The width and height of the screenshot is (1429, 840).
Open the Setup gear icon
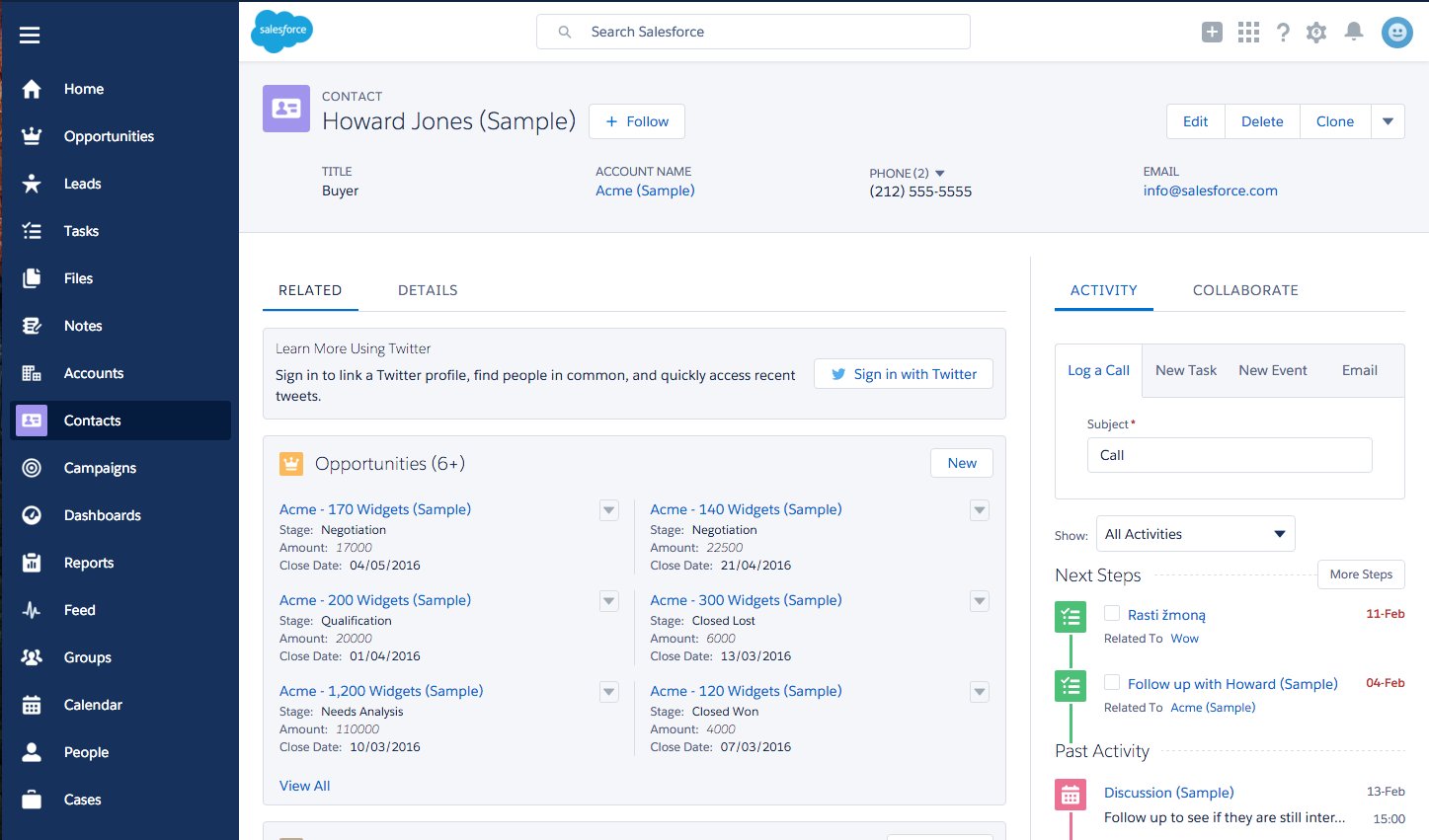pos(1316,33)
